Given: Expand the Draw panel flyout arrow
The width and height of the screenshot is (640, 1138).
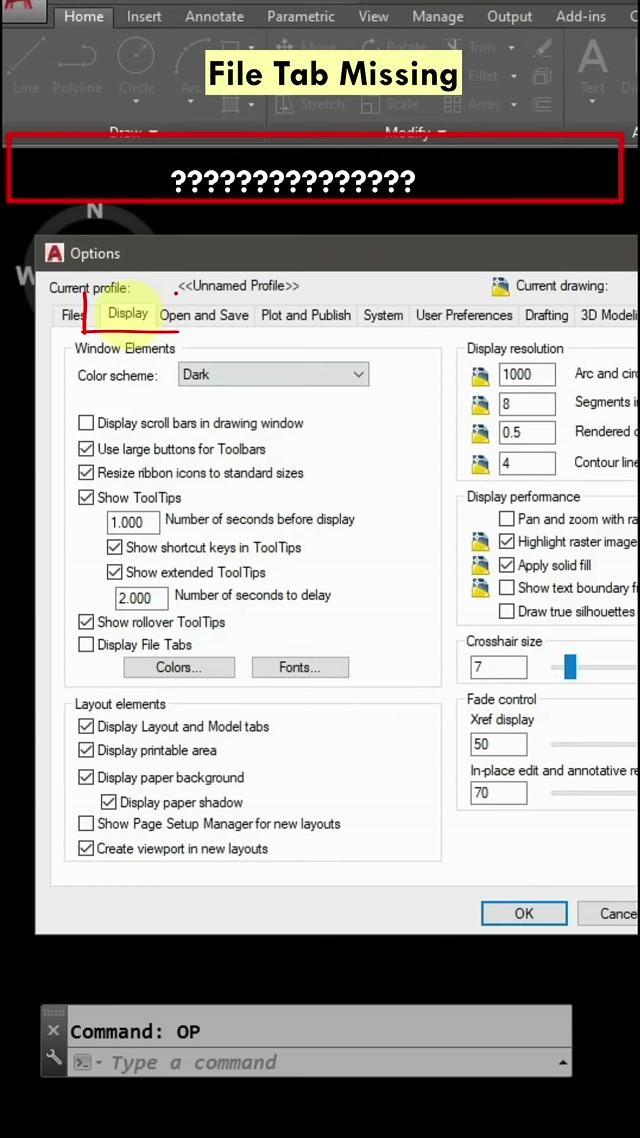Looking at the screenshot, I should tap(153, 132).
